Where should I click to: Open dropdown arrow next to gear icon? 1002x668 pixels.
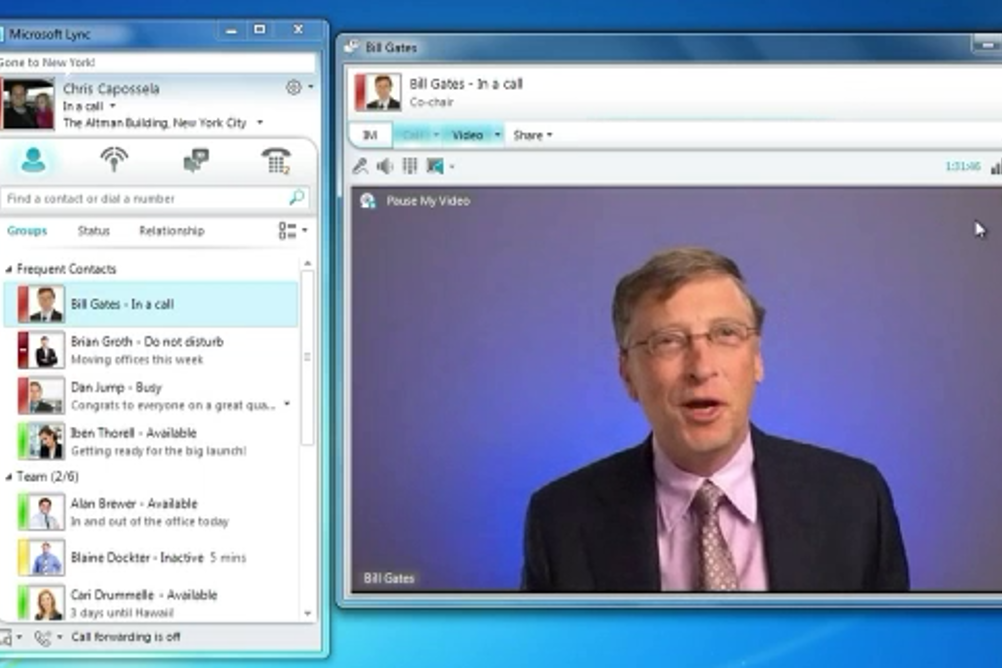point(311,86)
